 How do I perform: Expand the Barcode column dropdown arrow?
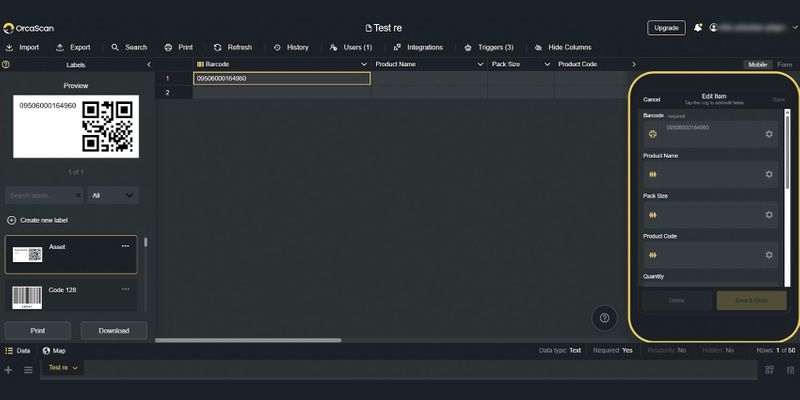pyautogui.click(x=363, y=64)
